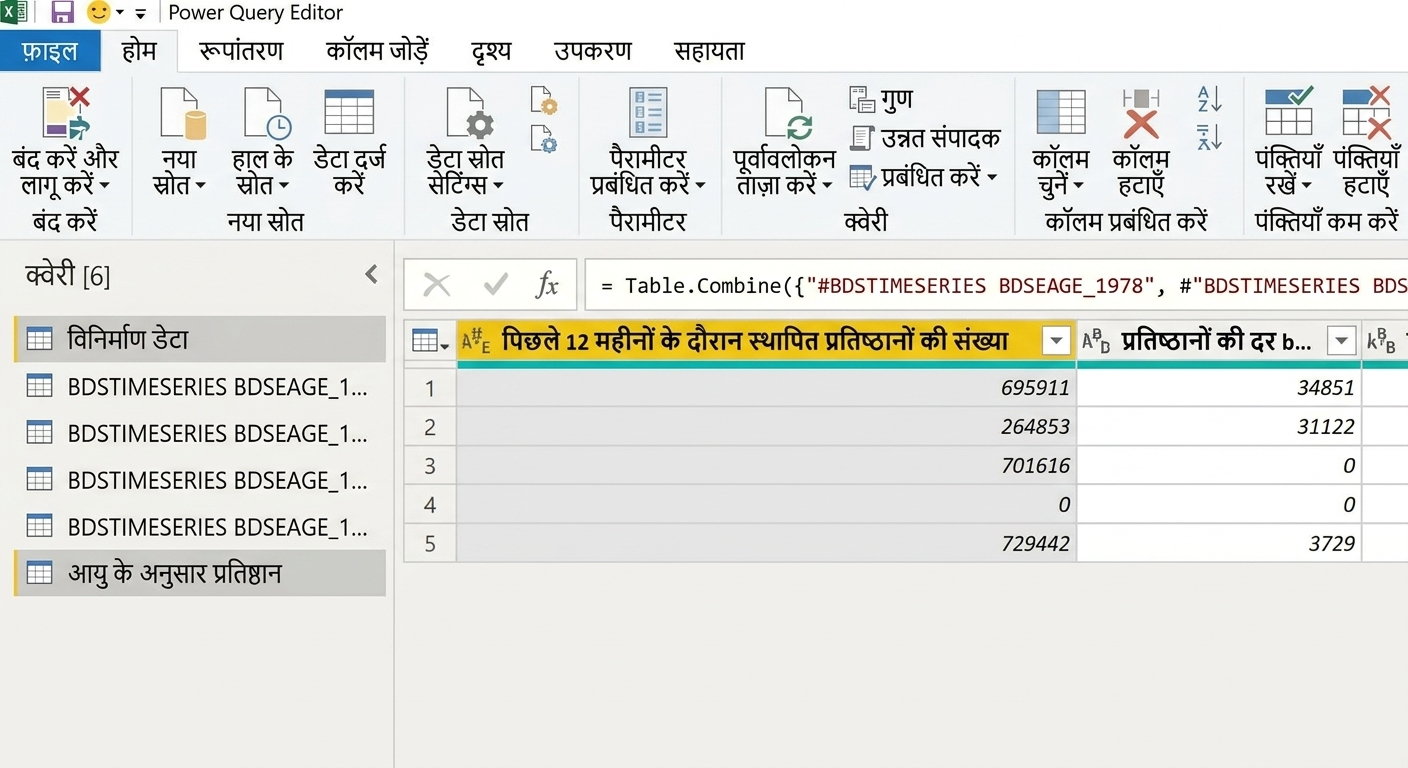
Task: Open the quick access toolbar customize arrow
Action: [x=140, y=14]
